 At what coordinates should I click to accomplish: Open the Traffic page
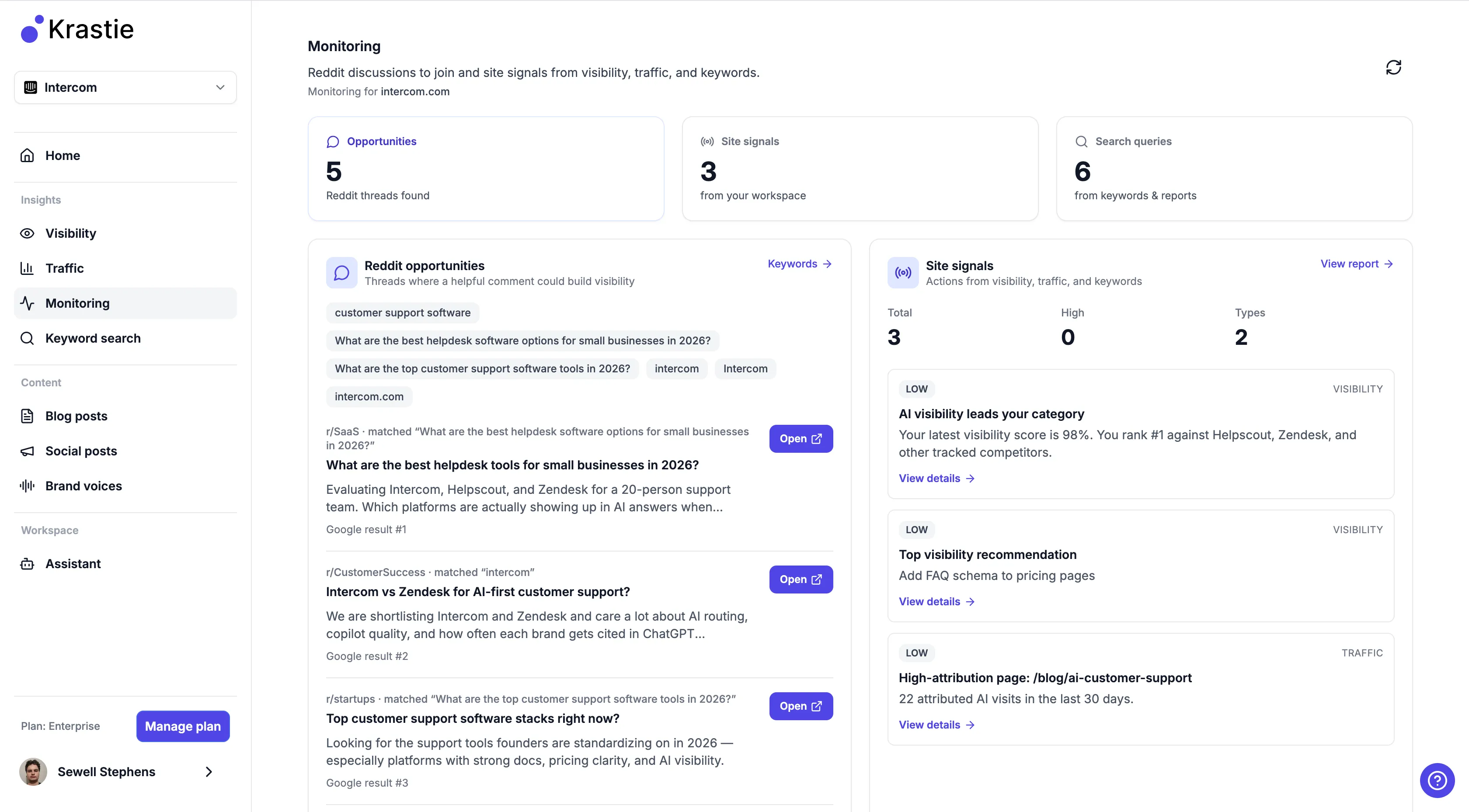pos(125,268)
